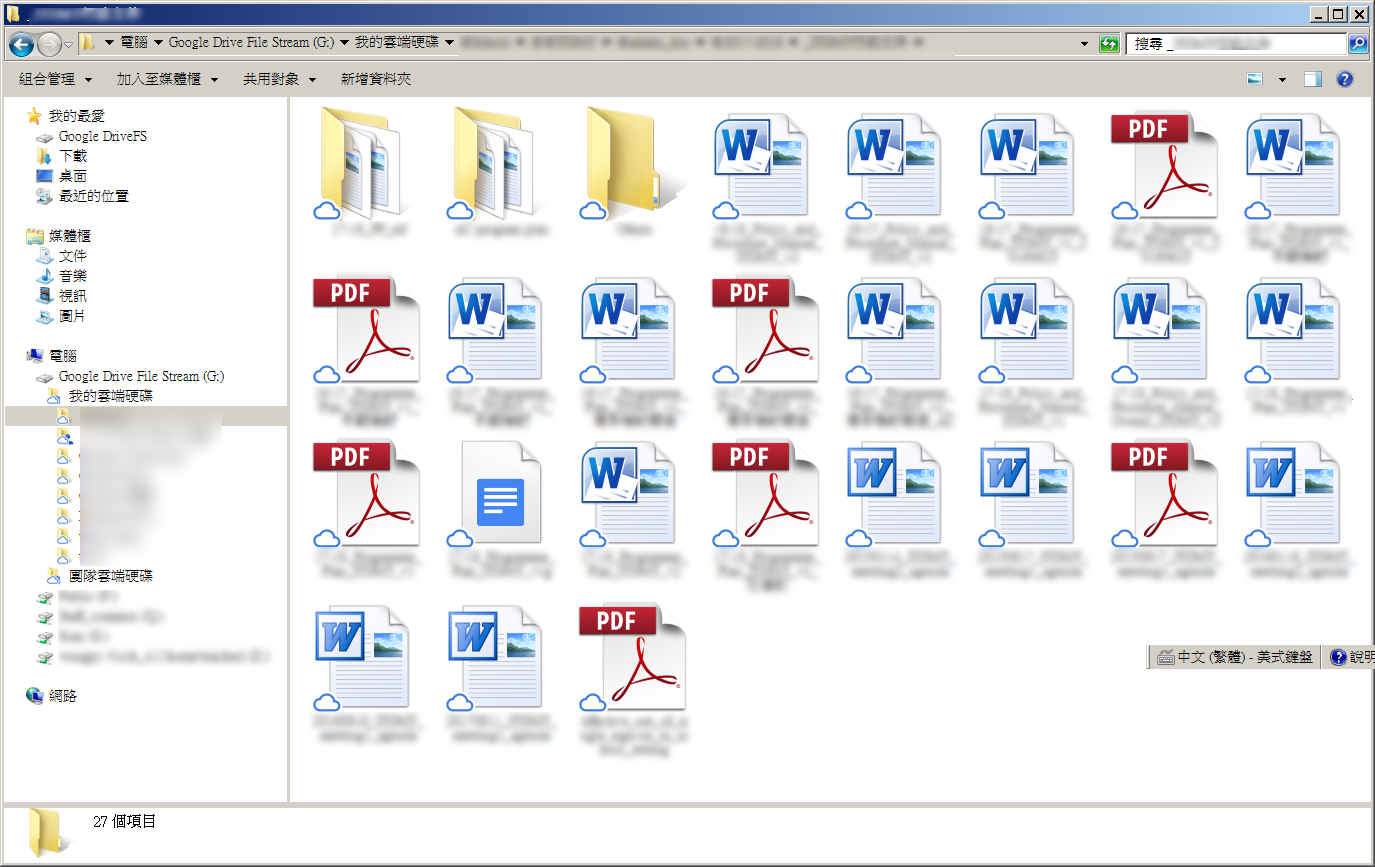Click 中文 (繁體) input language button
This screenshot has width=1375, height=867.
1235,657
